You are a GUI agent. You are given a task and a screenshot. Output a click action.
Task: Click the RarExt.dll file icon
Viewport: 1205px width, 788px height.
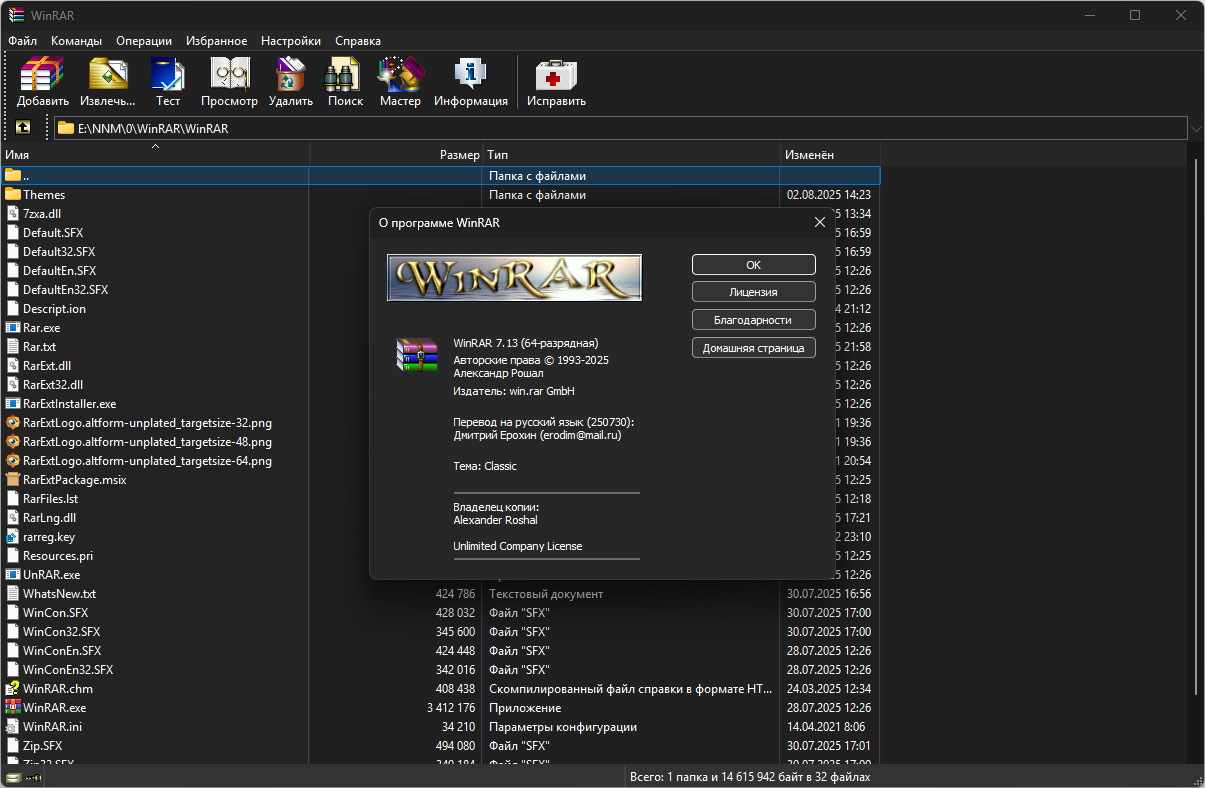pyautogui.click(x=13, y=365)
